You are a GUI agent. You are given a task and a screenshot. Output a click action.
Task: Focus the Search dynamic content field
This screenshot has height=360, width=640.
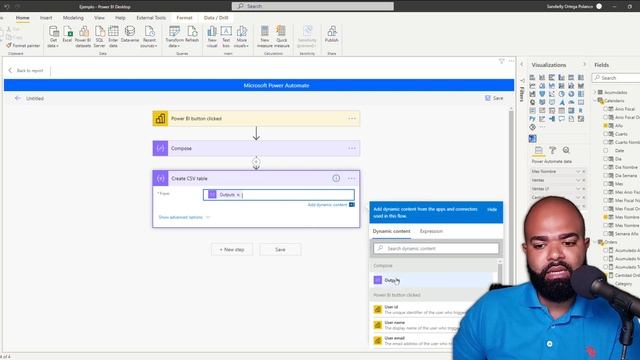(436, 248)
